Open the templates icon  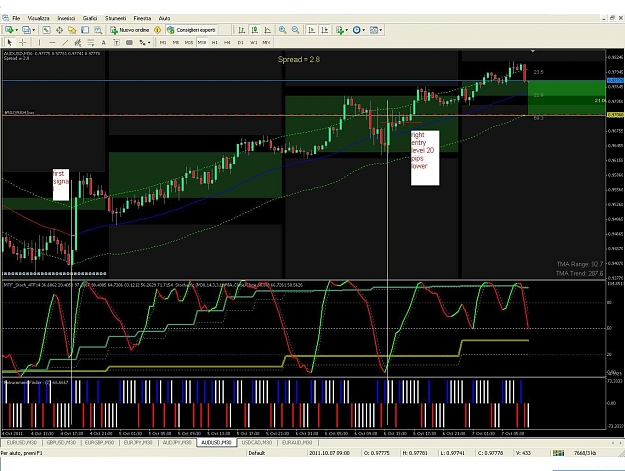[x=373, y=30]
